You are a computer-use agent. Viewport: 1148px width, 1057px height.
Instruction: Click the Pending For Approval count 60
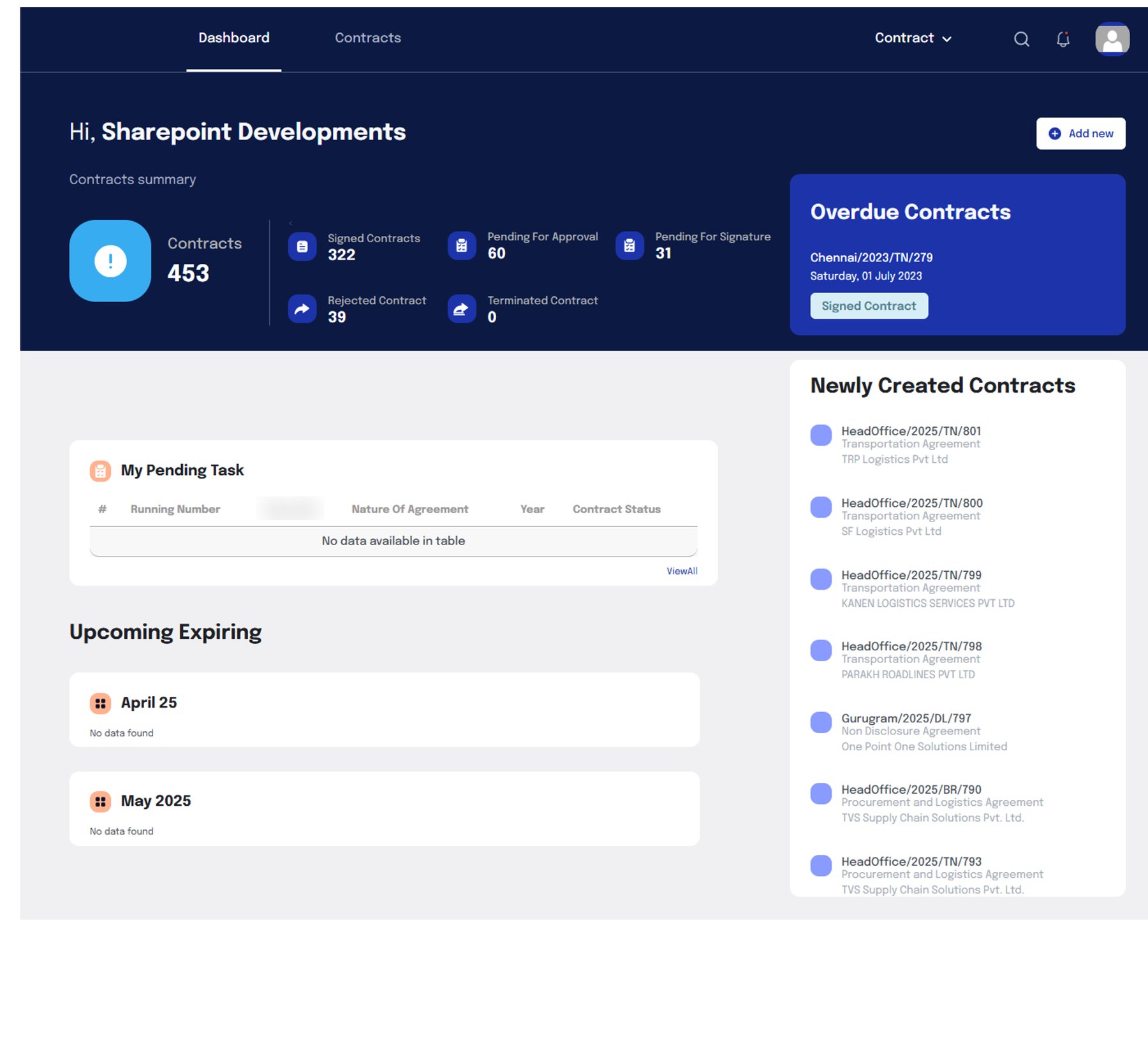point(496,254)
